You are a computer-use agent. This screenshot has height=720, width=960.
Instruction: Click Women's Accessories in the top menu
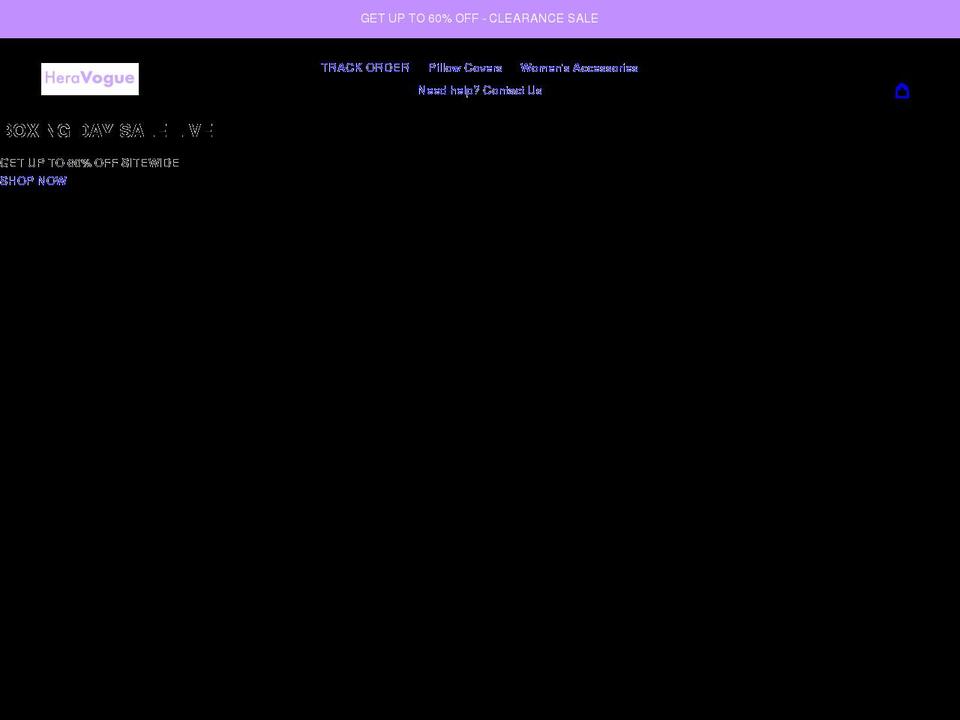(x=578, y=67)
